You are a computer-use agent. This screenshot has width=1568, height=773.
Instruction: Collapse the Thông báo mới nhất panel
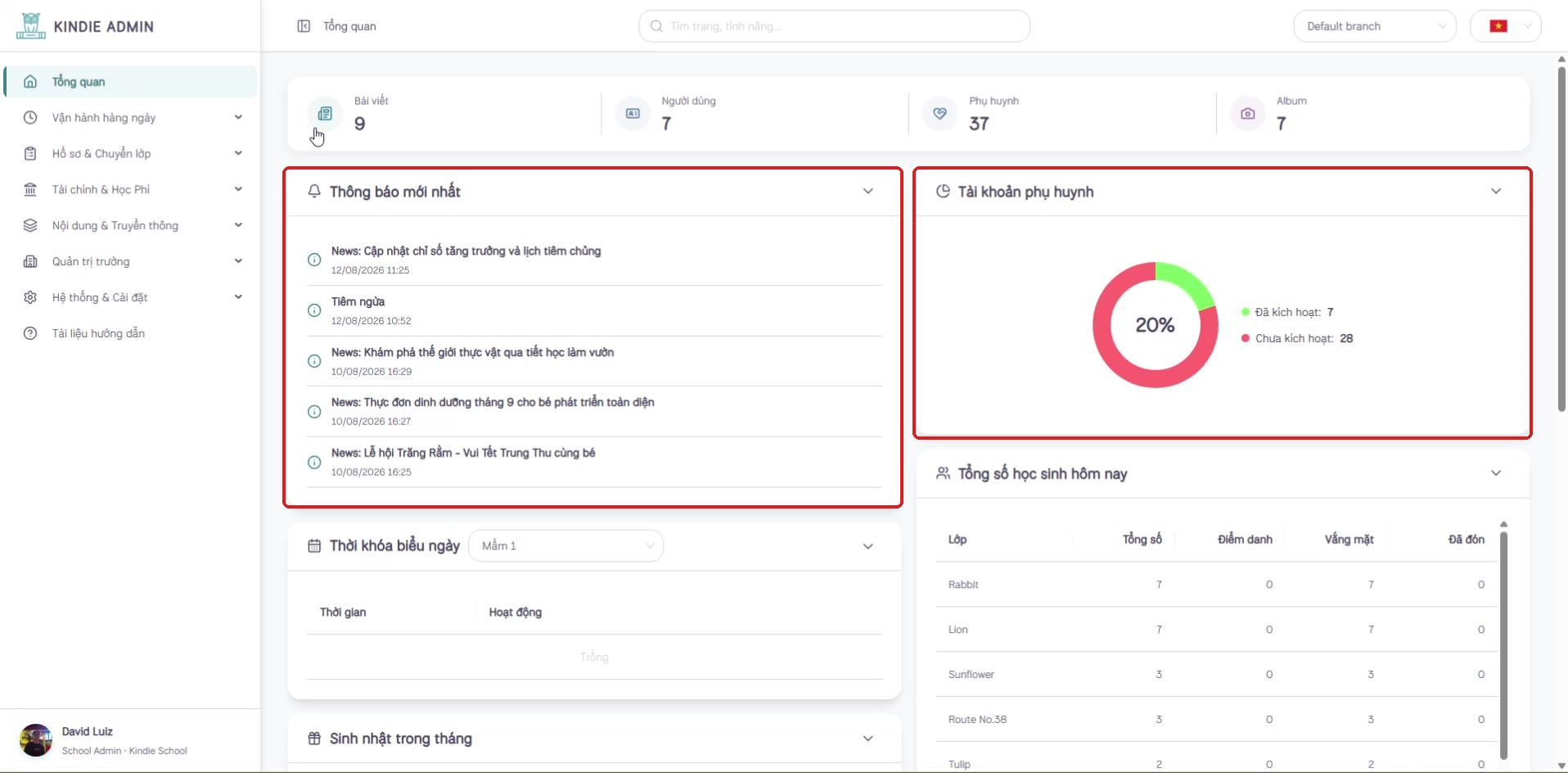coord(868,192)
